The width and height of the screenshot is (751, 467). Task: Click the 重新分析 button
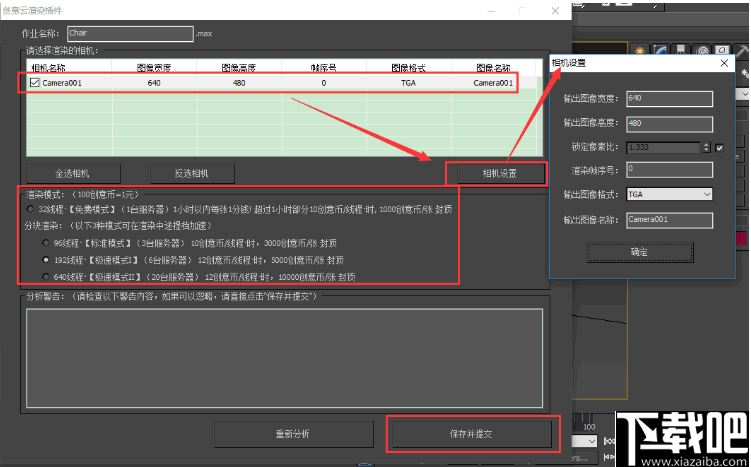(293, 434)
